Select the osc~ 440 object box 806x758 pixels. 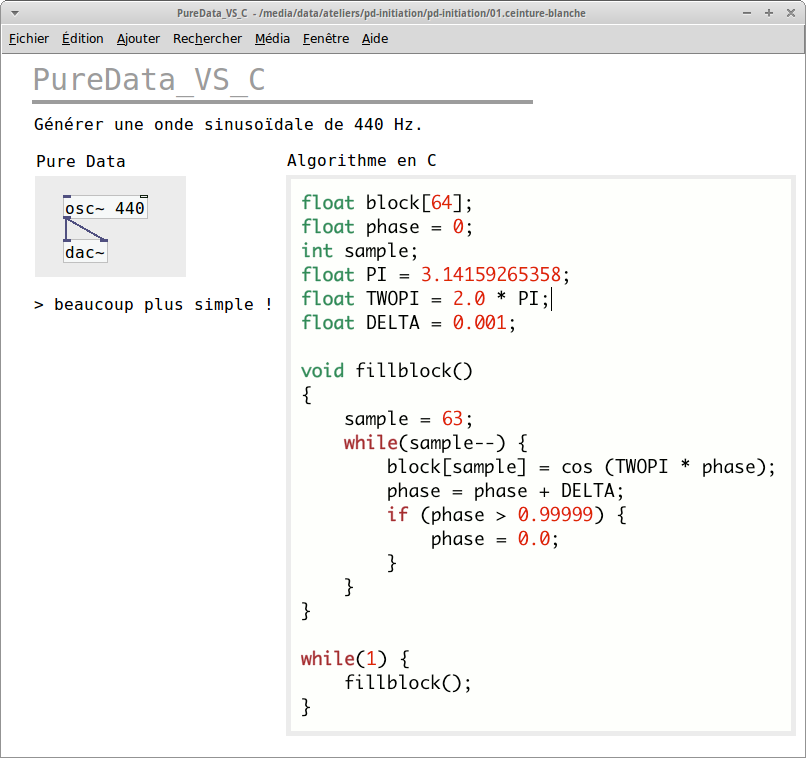pos(105,208)
